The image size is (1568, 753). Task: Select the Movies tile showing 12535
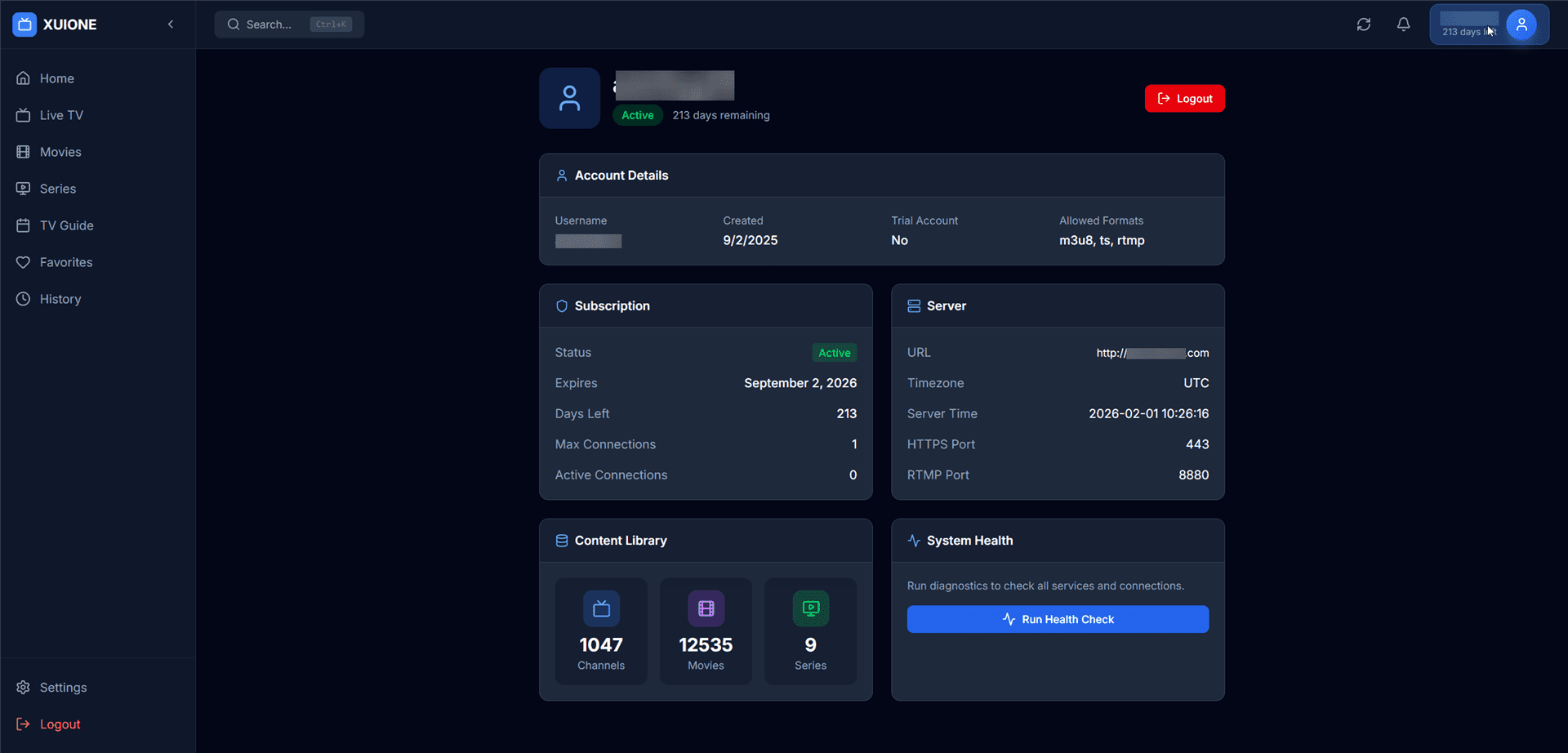pos(706,630)
